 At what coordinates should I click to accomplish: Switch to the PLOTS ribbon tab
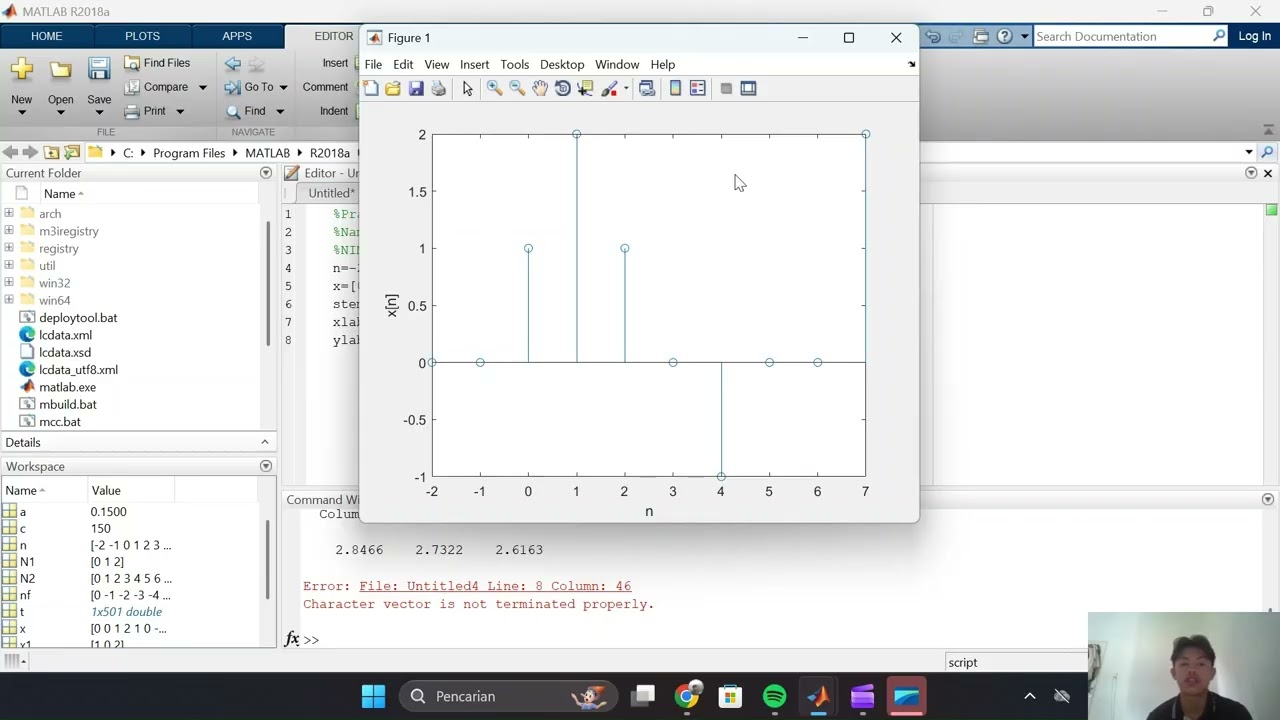142,36
